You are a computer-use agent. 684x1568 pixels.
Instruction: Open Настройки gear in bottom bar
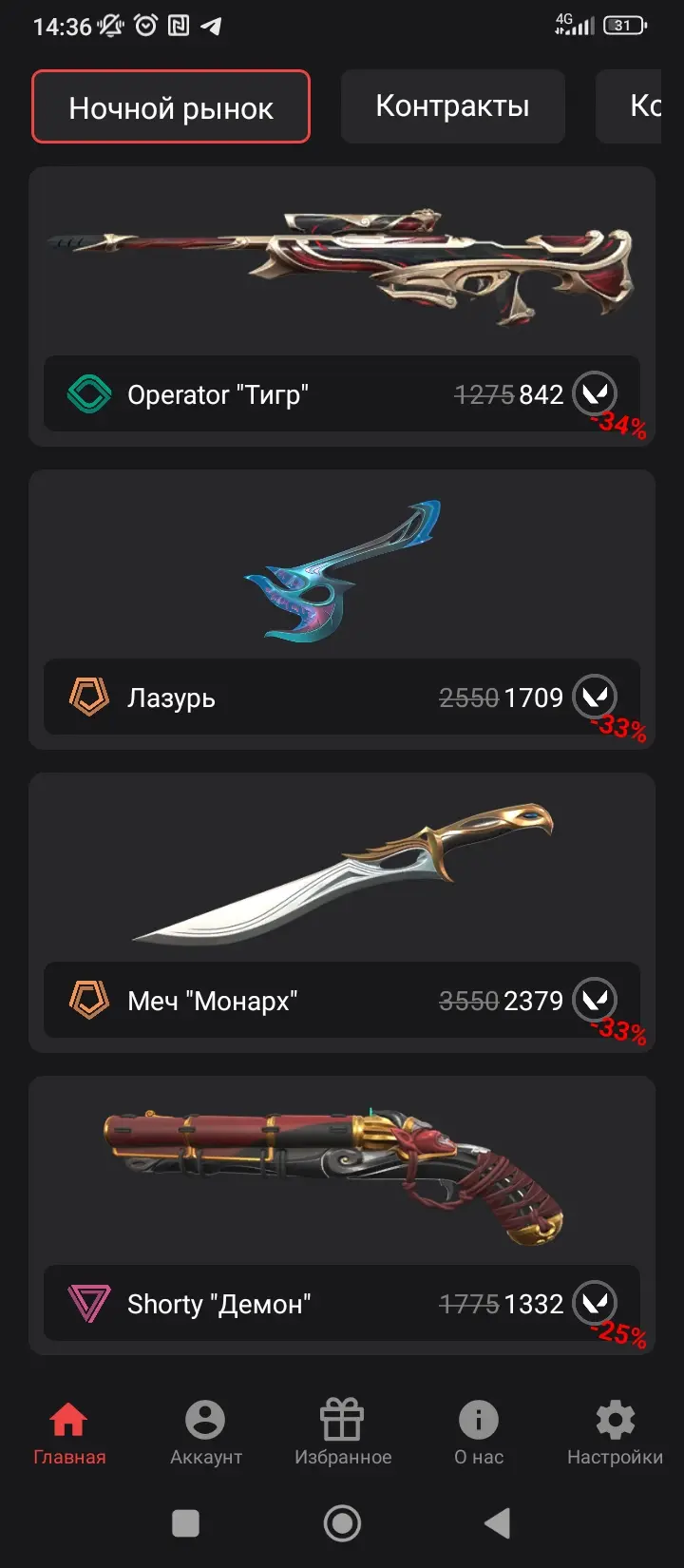(x=615, y=1433)
